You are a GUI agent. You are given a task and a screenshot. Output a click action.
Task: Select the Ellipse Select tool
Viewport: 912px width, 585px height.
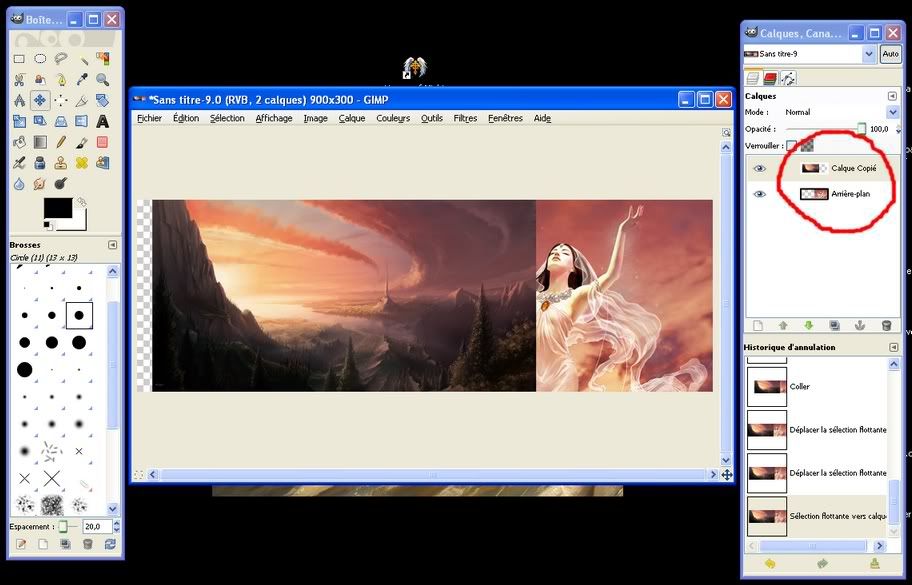(40, 59)
